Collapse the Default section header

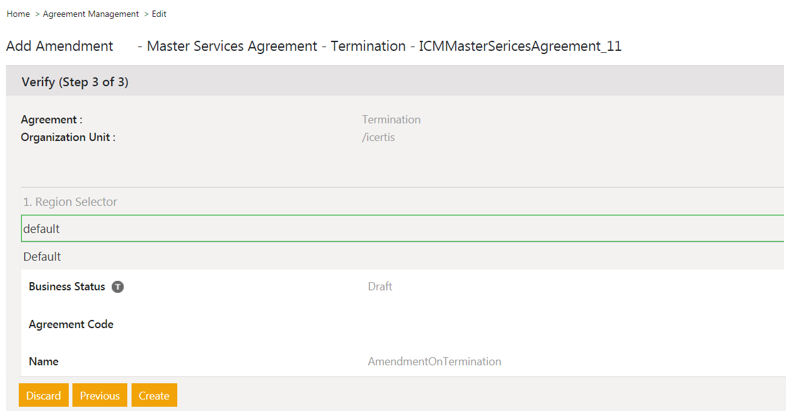[42, 257]
